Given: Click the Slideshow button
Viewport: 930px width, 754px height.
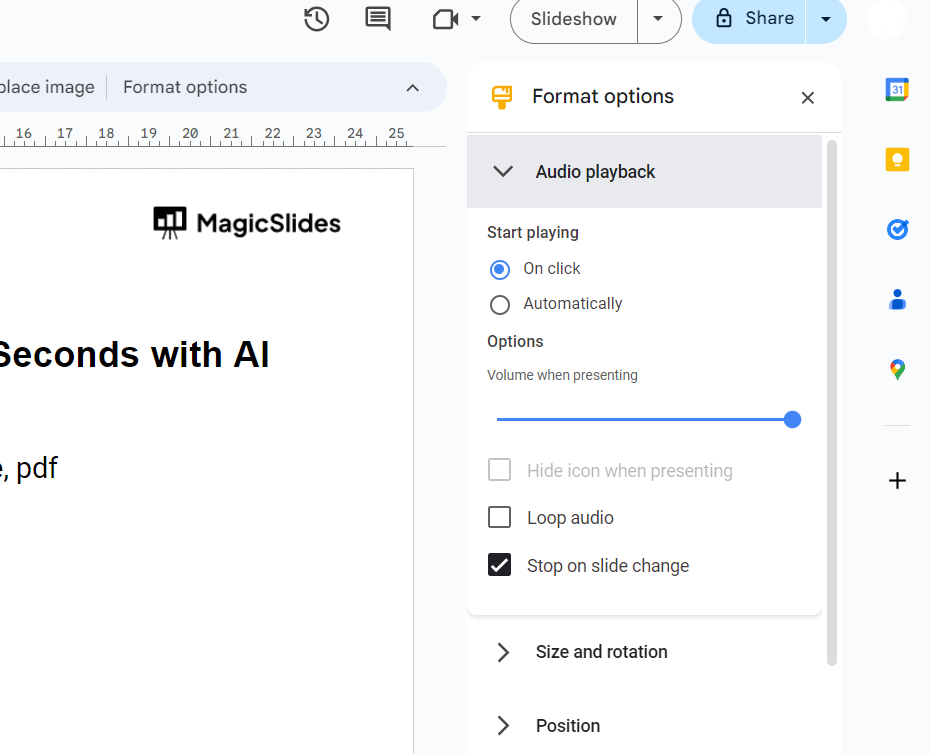Looking at the screenshot, I should click(574, 19).
